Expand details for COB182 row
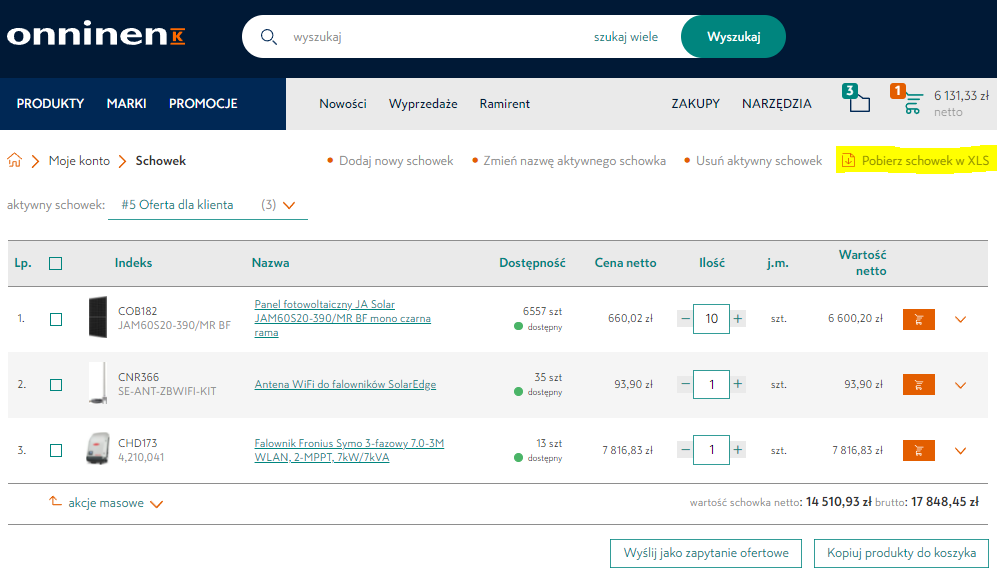Viewport: 997px width, 575px height. click(x=960, y=319)
